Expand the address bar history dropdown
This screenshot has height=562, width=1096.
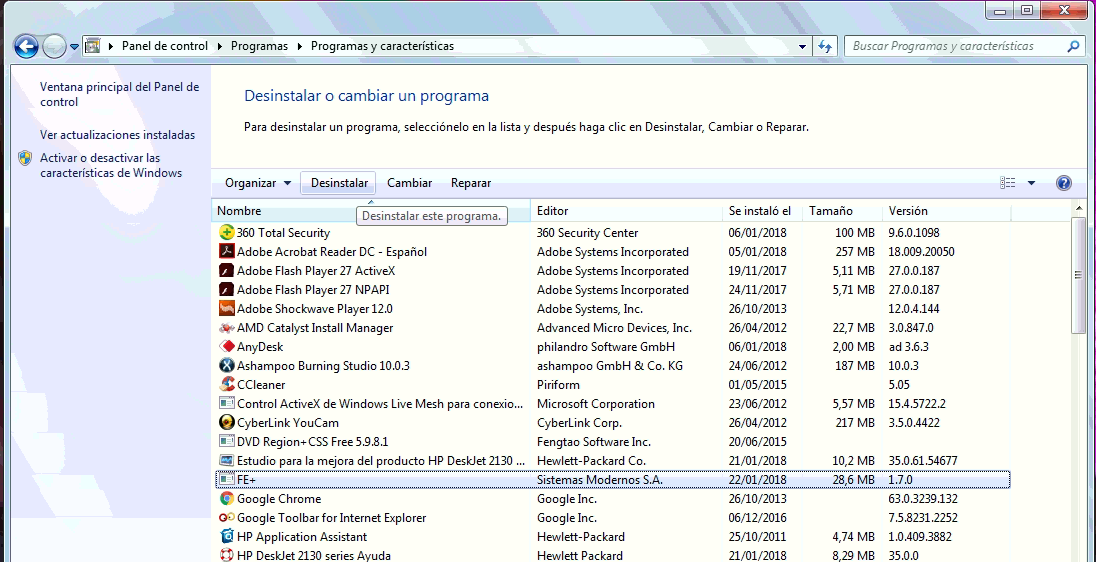pos(802,46)
